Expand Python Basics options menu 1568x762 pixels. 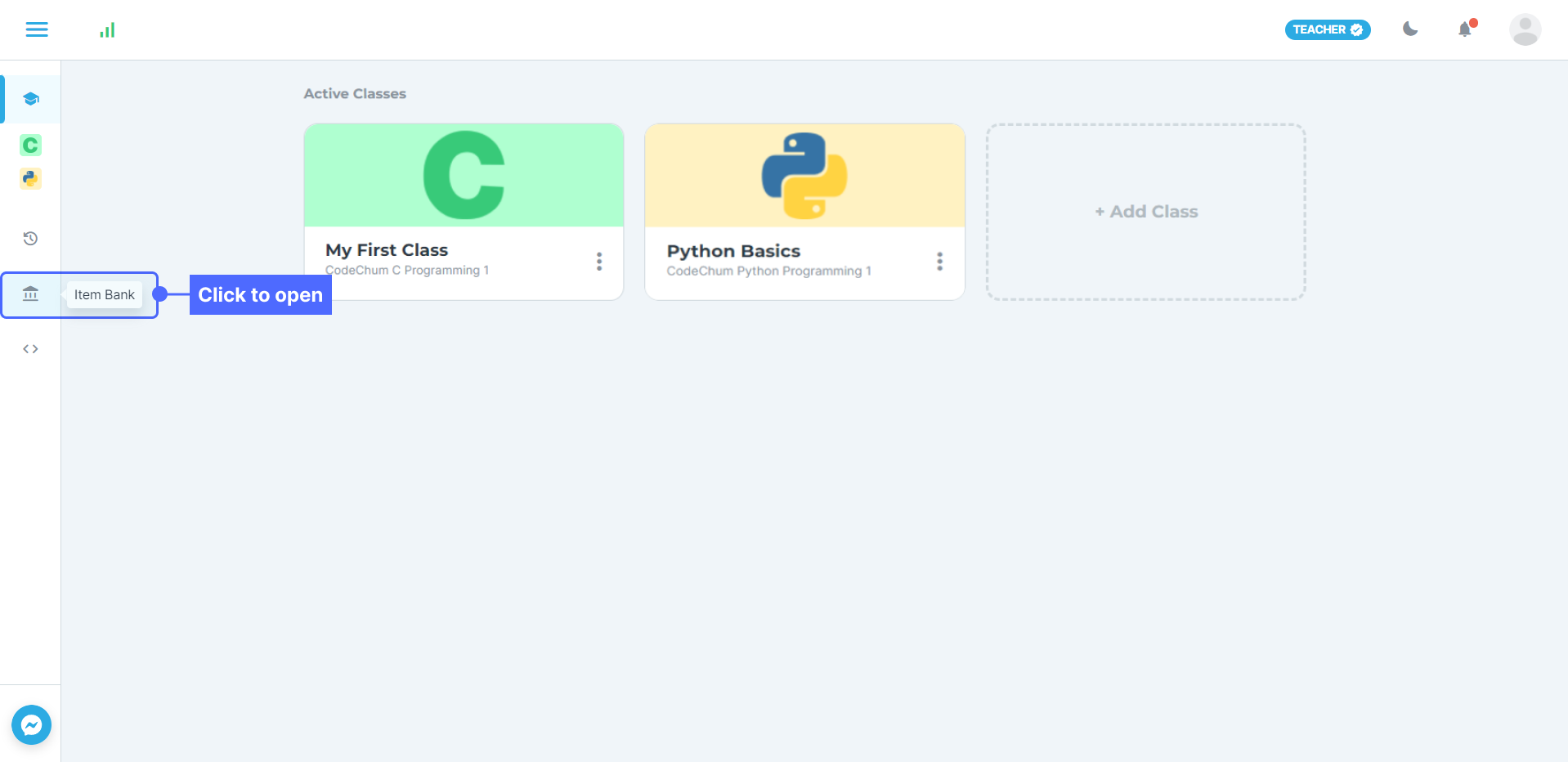pyautogui.click(x=940, y=262)
